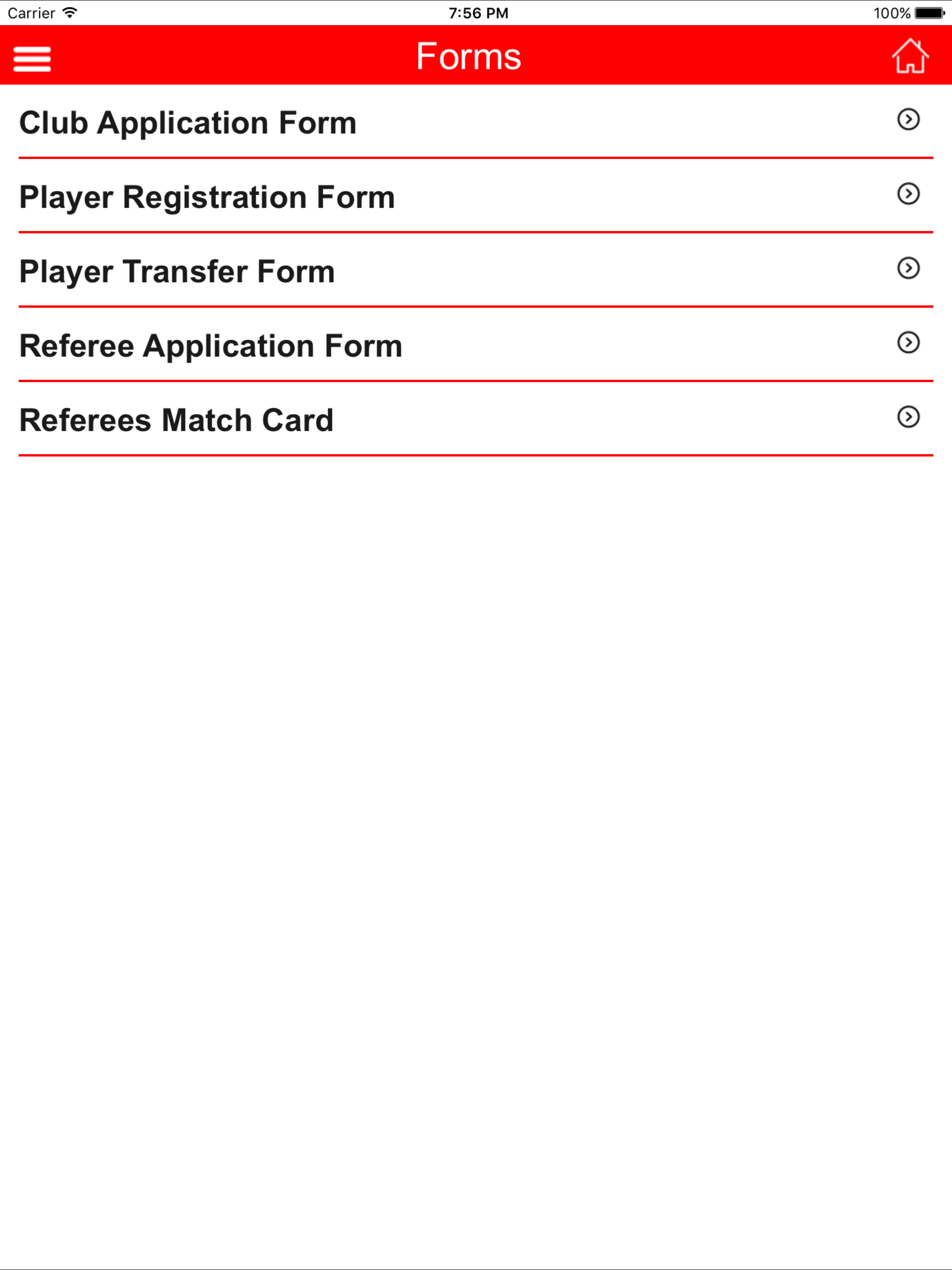Select Player Transfer Form entry
The width and height of the screenshot is (952, 1270).
tap(476, 271)
